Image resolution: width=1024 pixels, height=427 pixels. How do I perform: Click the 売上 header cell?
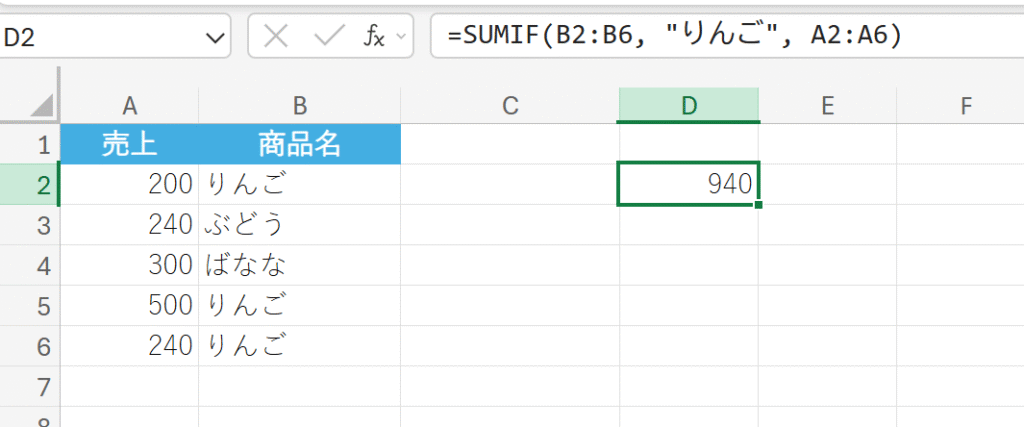coord(129,145)
